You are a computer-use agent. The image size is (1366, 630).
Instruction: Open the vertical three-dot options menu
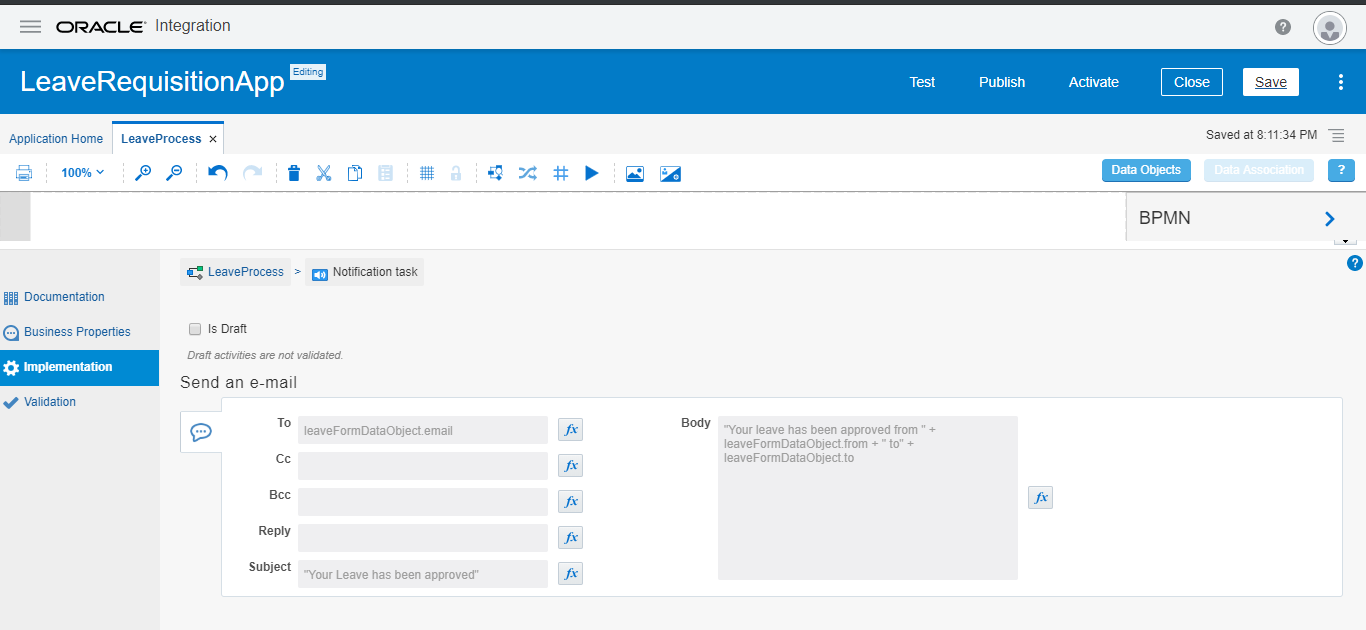tap(1341, 82)
